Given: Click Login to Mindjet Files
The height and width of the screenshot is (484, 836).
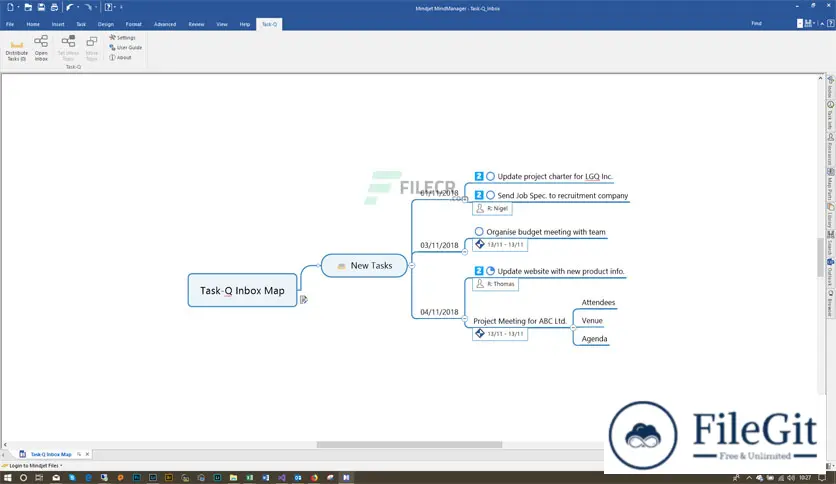Looking at the screenshot, I should (33, 465).
